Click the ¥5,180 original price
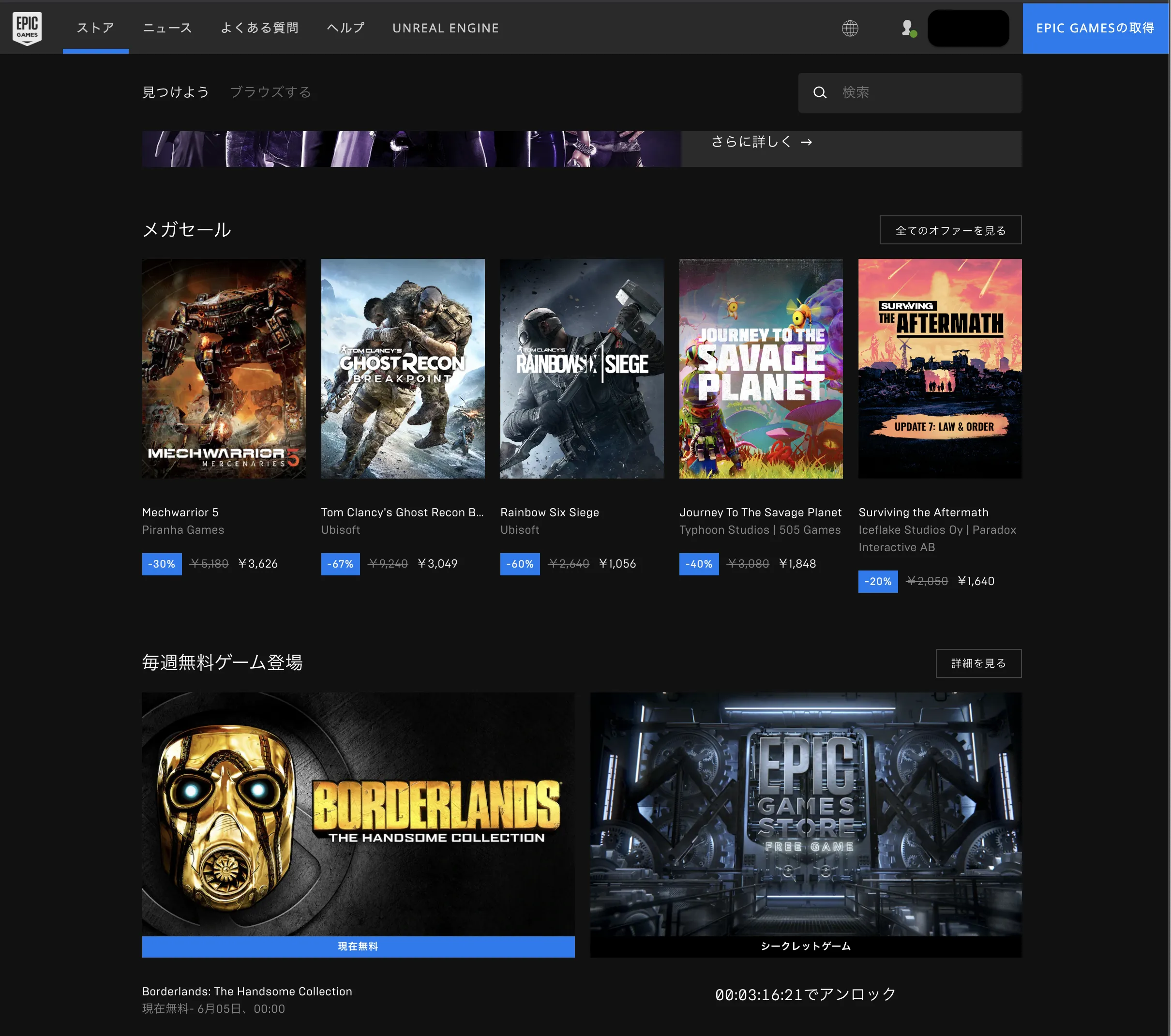The width and height of the screenshot is (1171, 1036). pos(209,564)
